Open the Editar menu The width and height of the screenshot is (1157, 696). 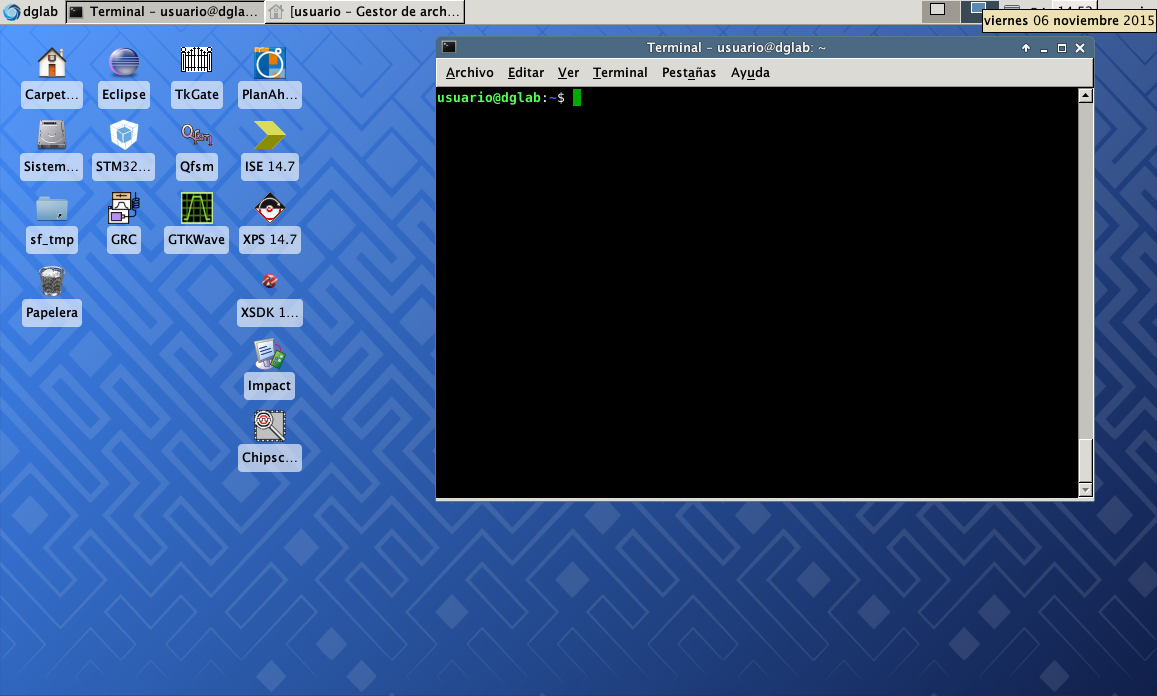(526, 73)
